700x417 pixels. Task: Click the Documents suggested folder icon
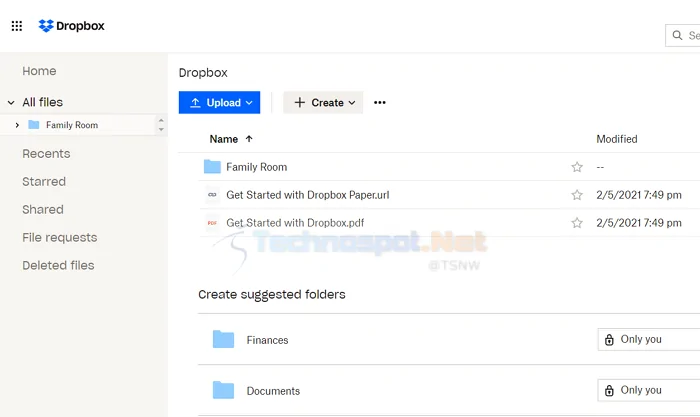pyautogui.click(x=223, y=390)
